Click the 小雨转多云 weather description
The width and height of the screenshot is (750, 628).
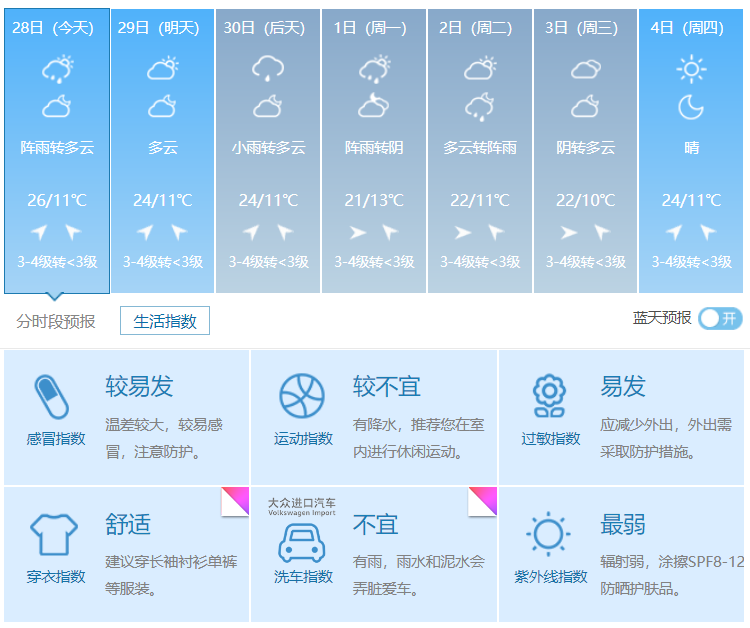(x=268, y=147)
